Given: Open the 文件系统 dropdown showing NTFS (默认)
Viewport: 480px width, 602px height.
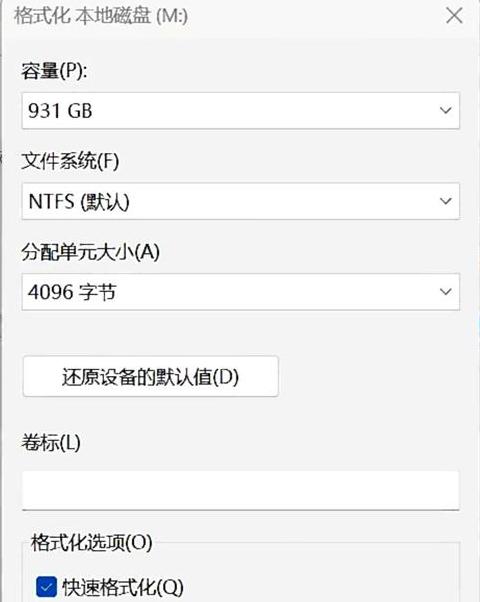Looking at the screenshot, I should [241, 201].
